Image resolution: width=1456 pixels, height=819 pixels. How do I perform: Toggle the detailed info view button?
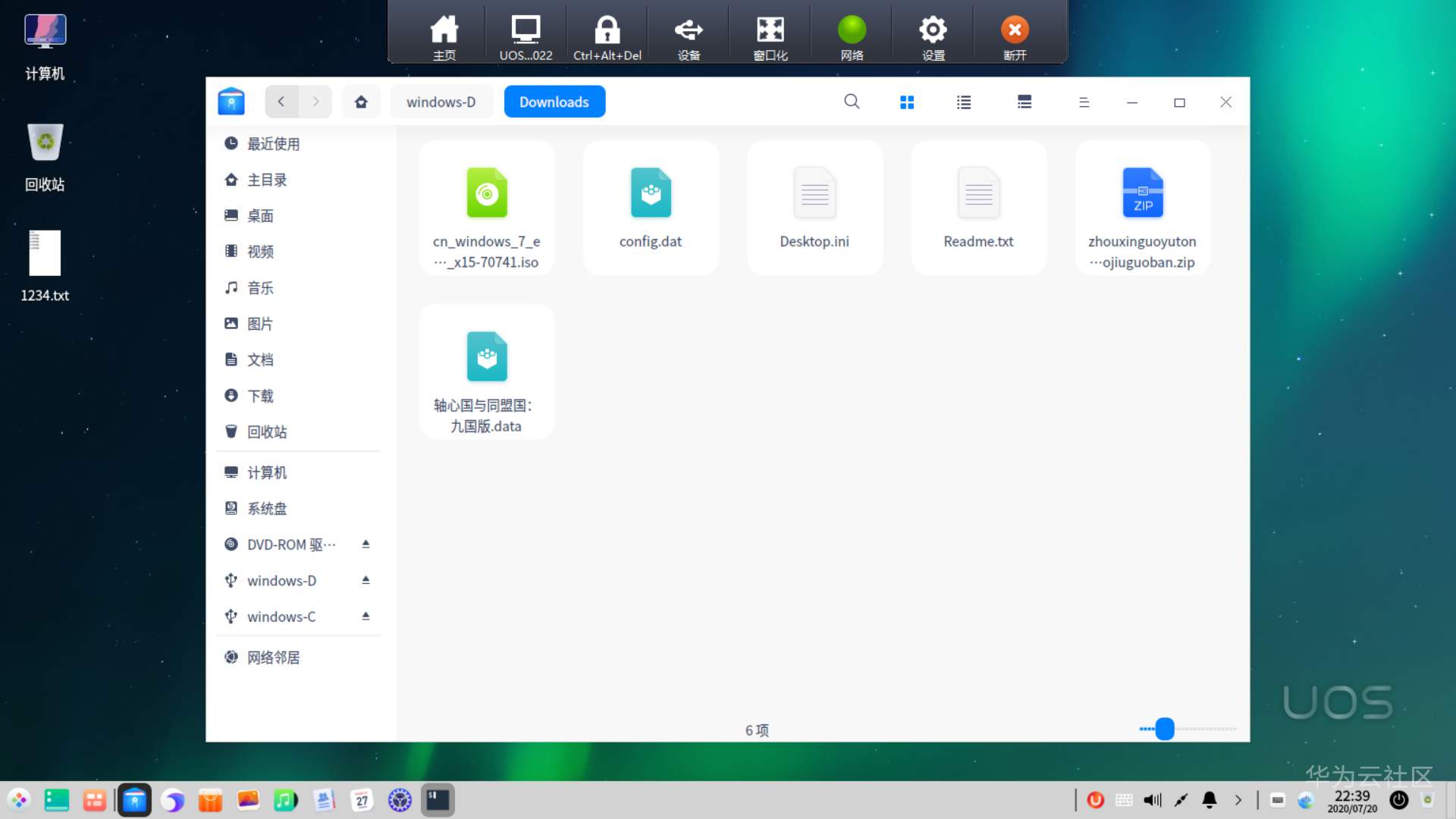[1025, 102]
